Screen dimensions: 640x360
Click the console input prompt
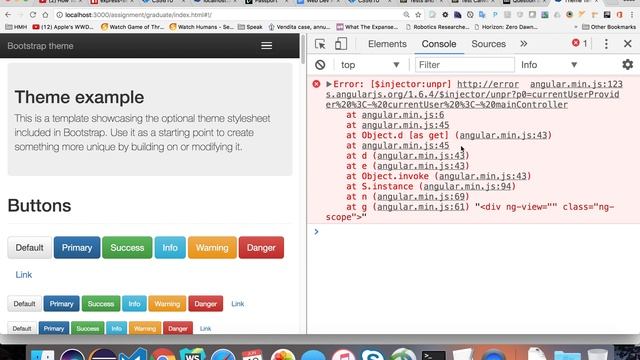473,232
